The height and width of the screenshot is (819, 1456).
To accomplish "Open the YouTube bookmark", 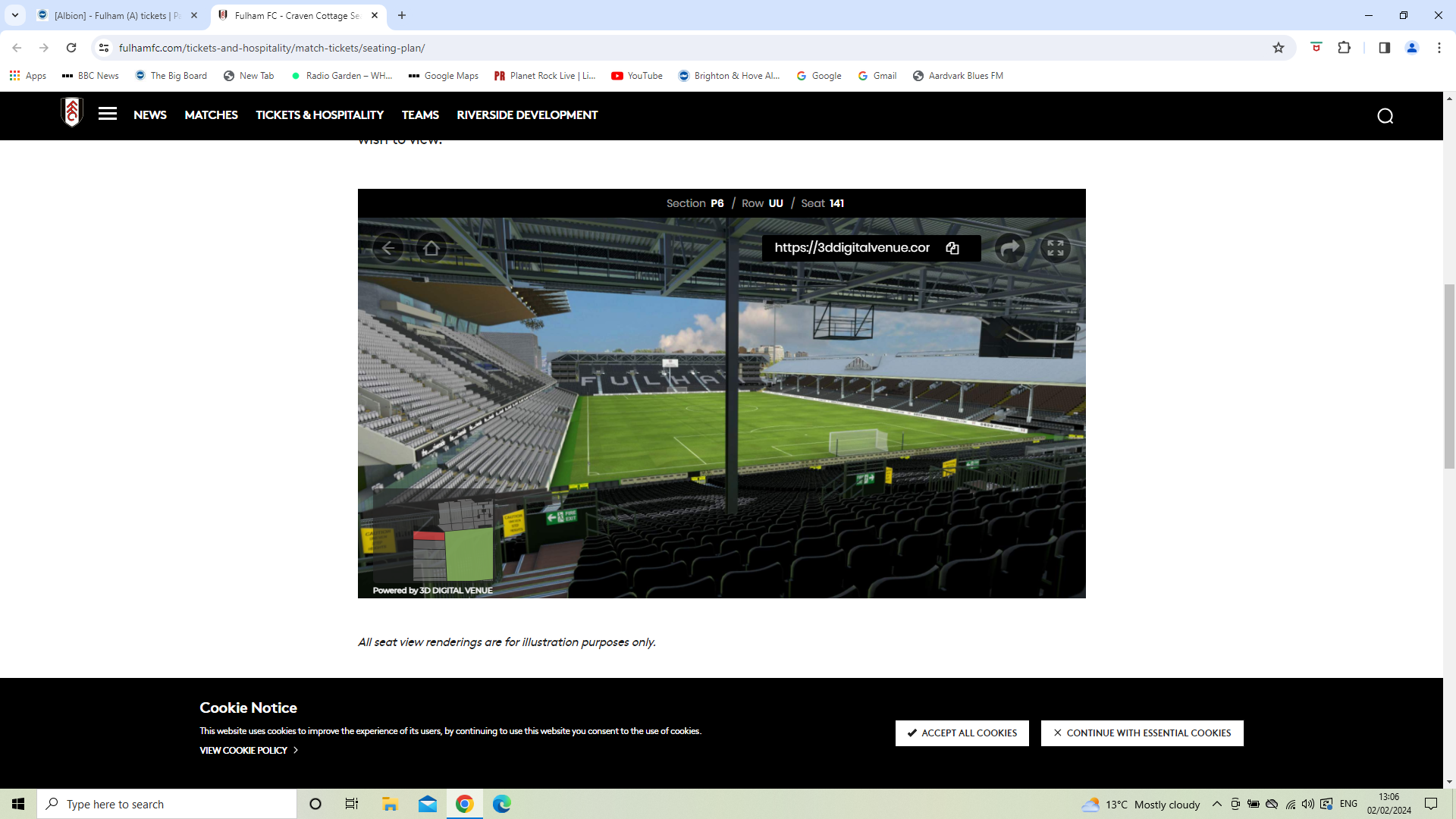I will click(x=637, y=76).
